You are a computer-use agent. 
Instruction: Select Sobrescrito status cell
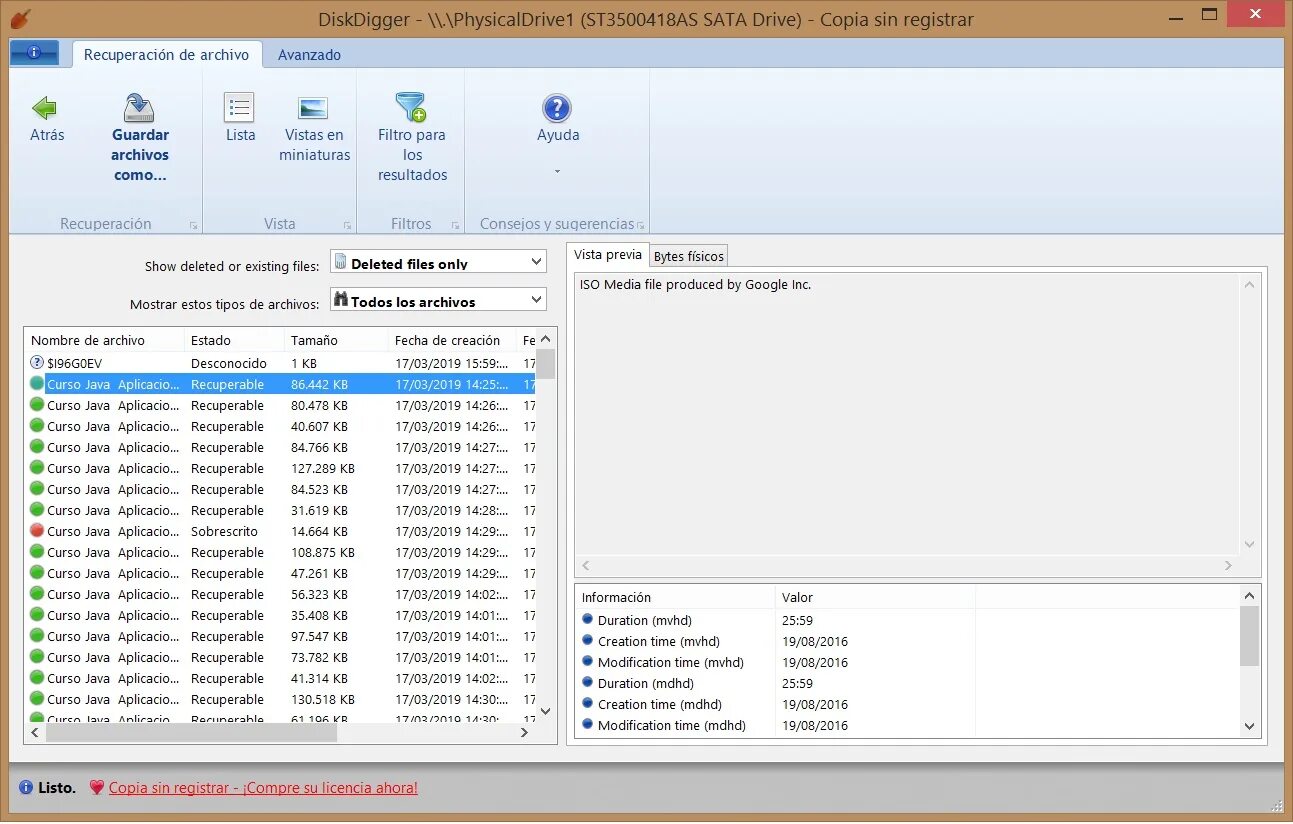click(x=224, y=531)
